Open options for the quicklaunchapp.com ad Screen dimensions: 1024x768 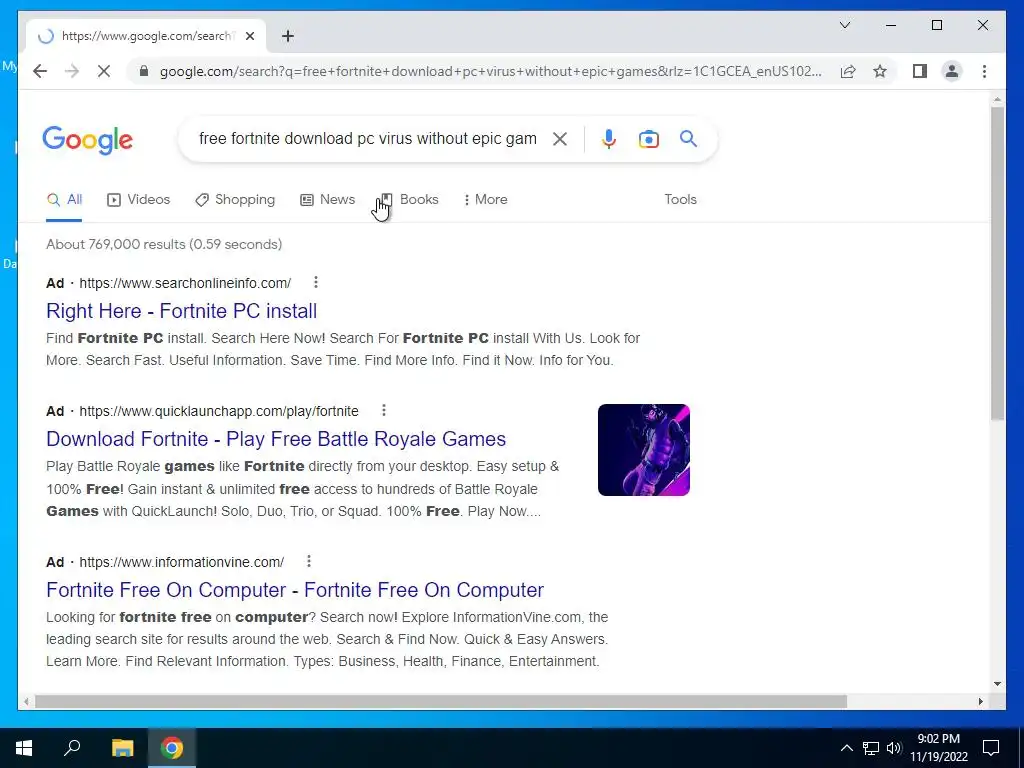coord(383,410)
